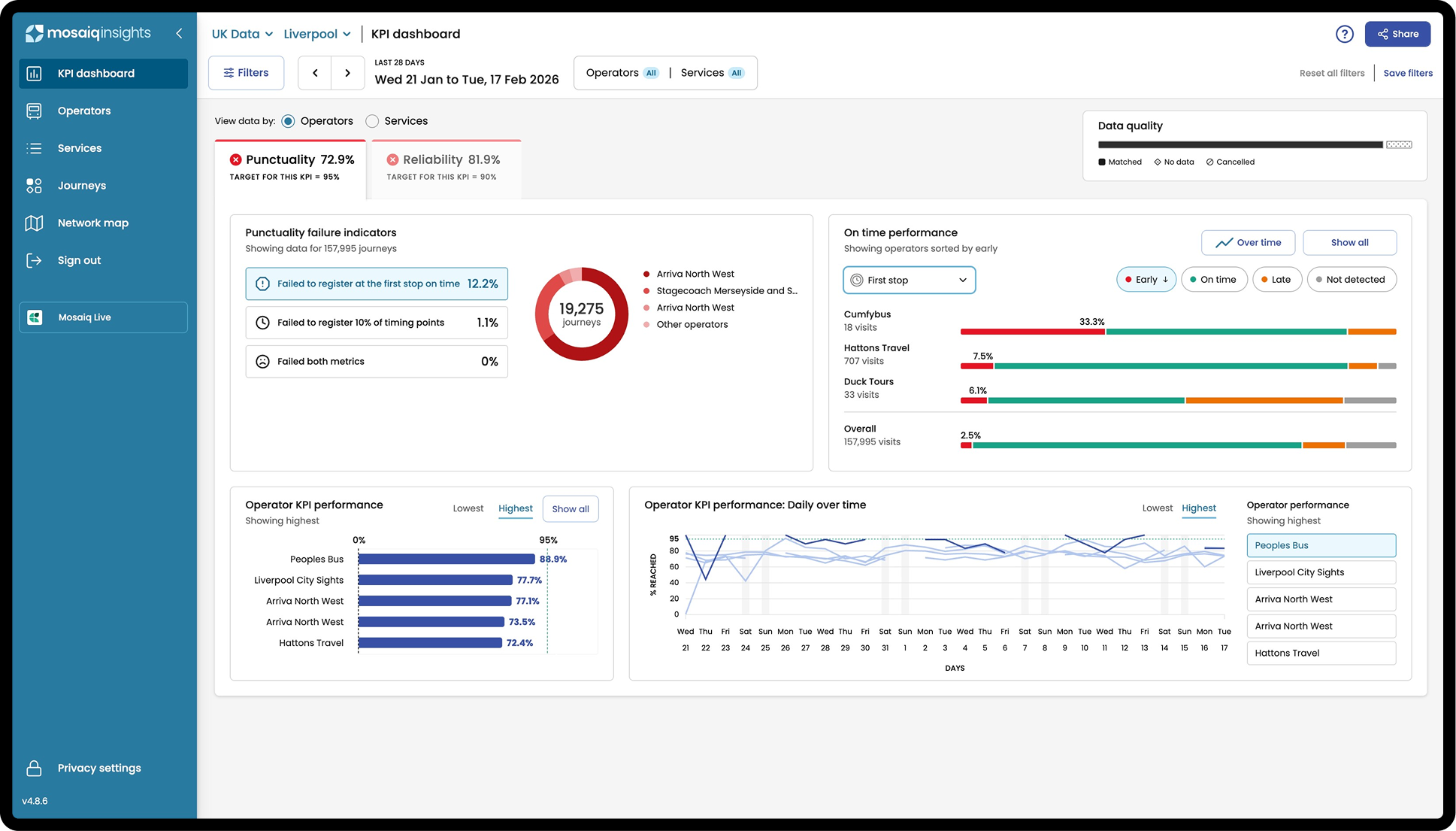
Task: Go to previous date range arrow
Action: point(315,73)
